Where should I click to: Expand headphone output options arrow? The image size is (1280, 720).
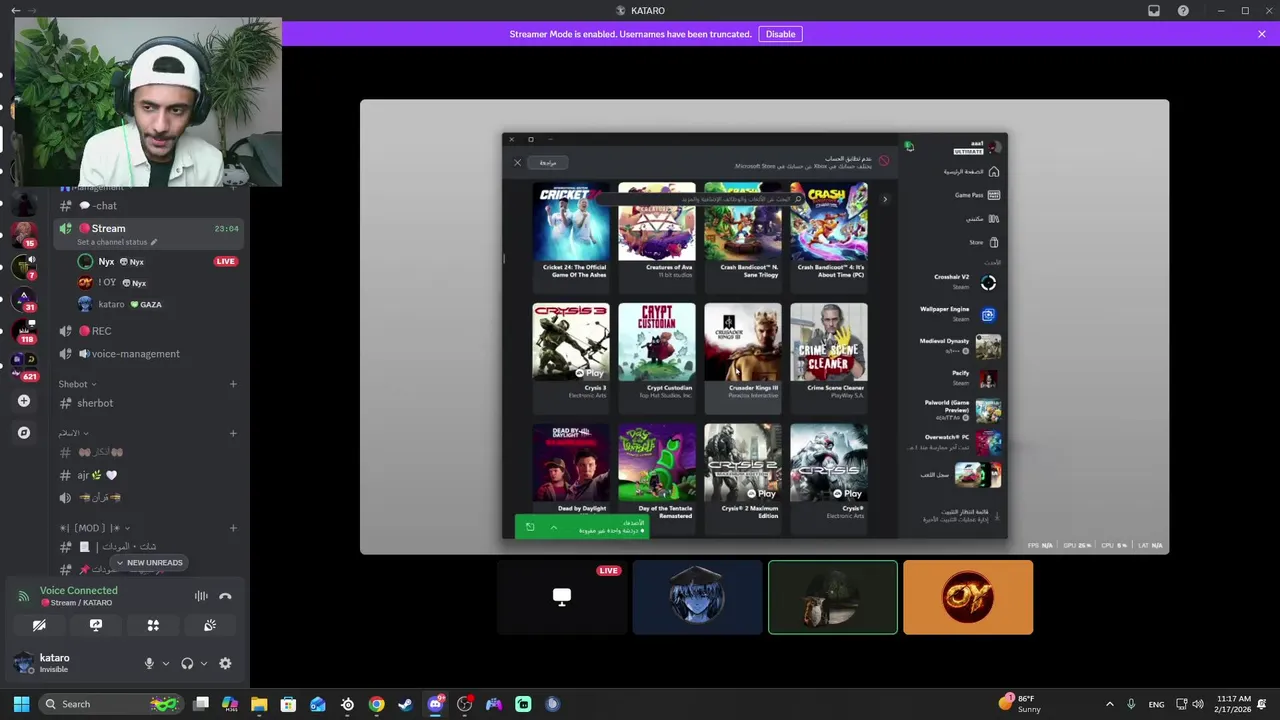pos(203,663)
